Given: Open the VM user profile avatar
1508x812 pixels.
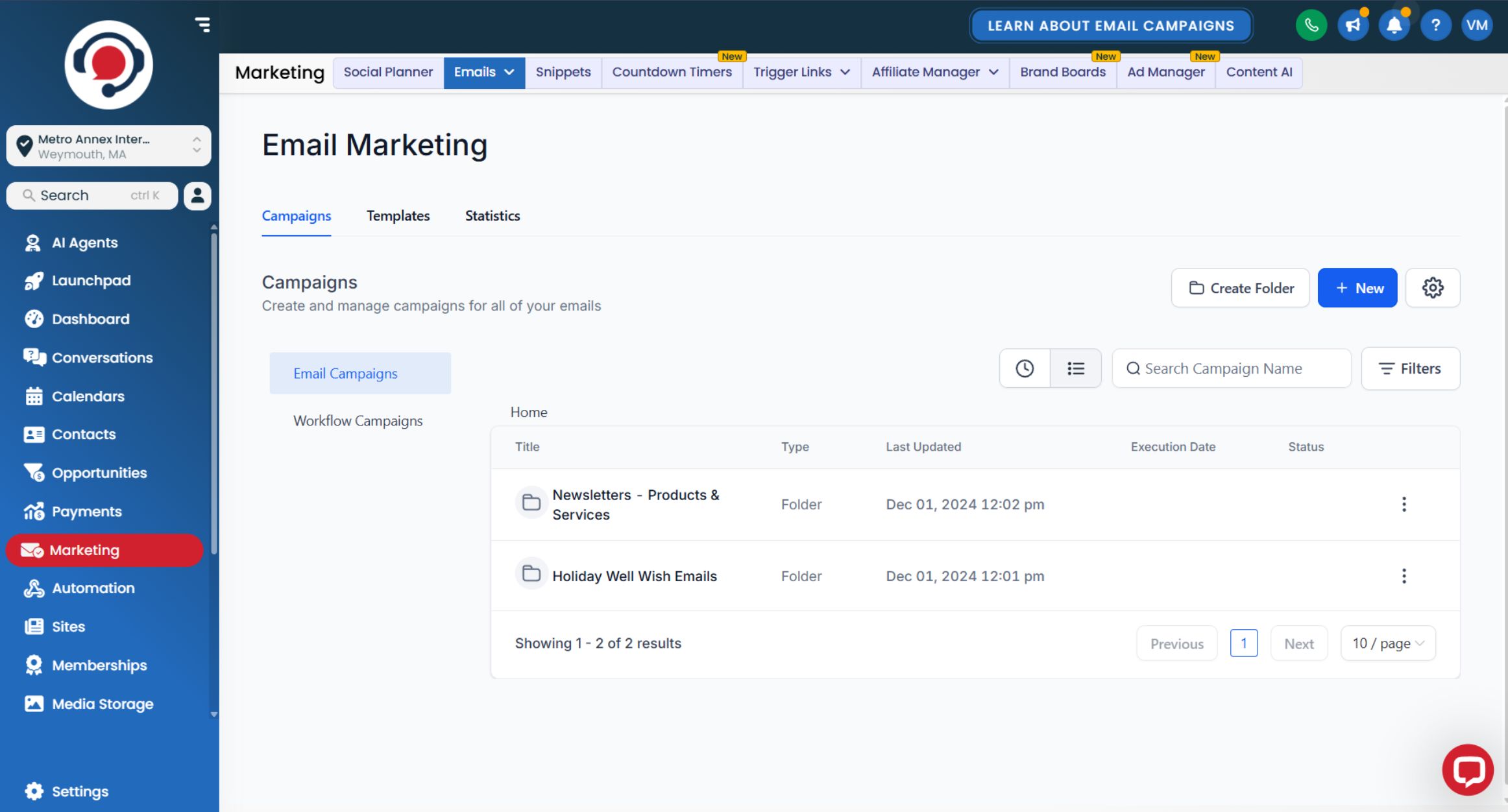Looking at the screenshot, I should coord(1477,26).
